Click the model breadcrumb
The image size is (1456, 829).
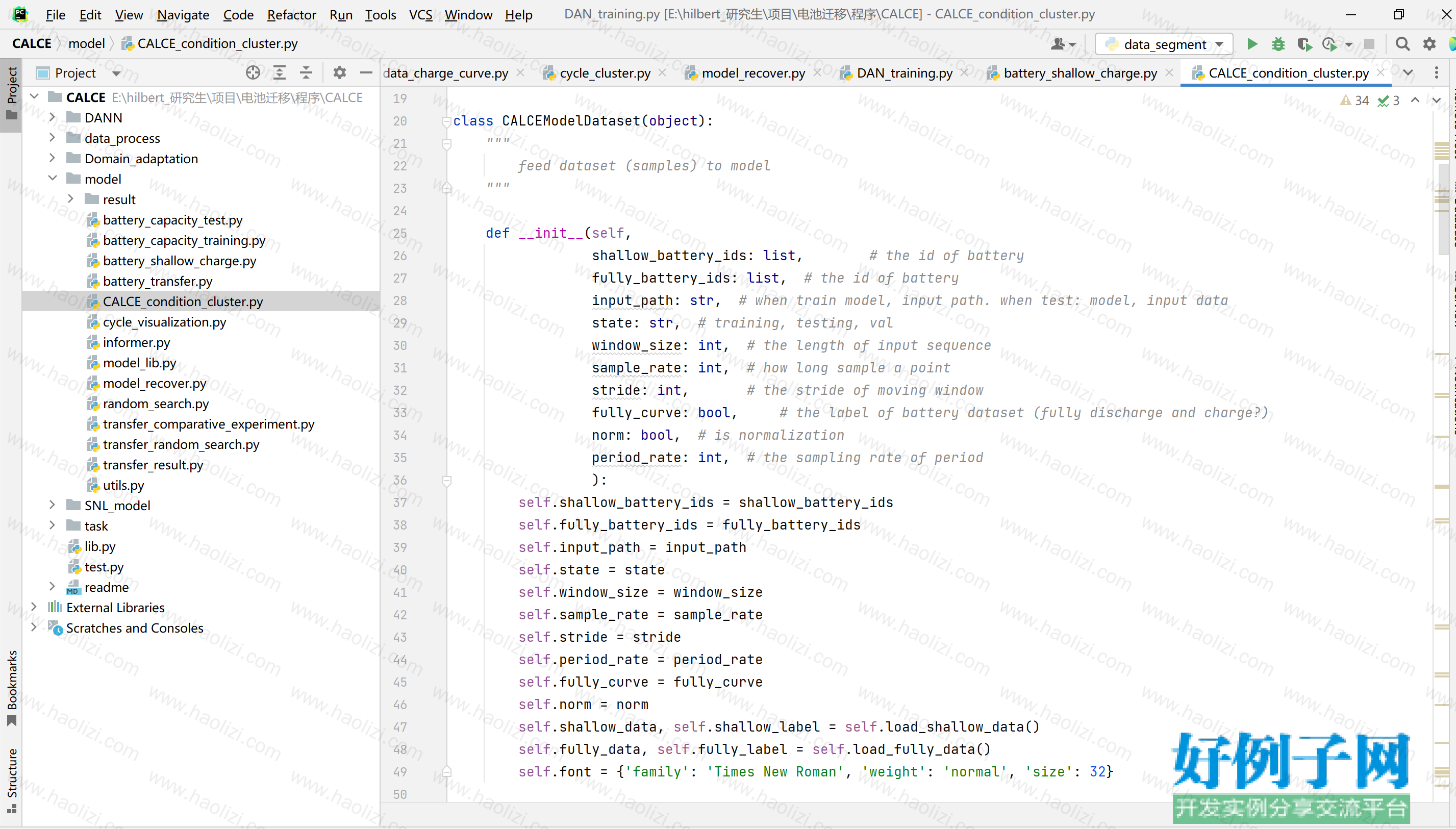tap(87, 43)
